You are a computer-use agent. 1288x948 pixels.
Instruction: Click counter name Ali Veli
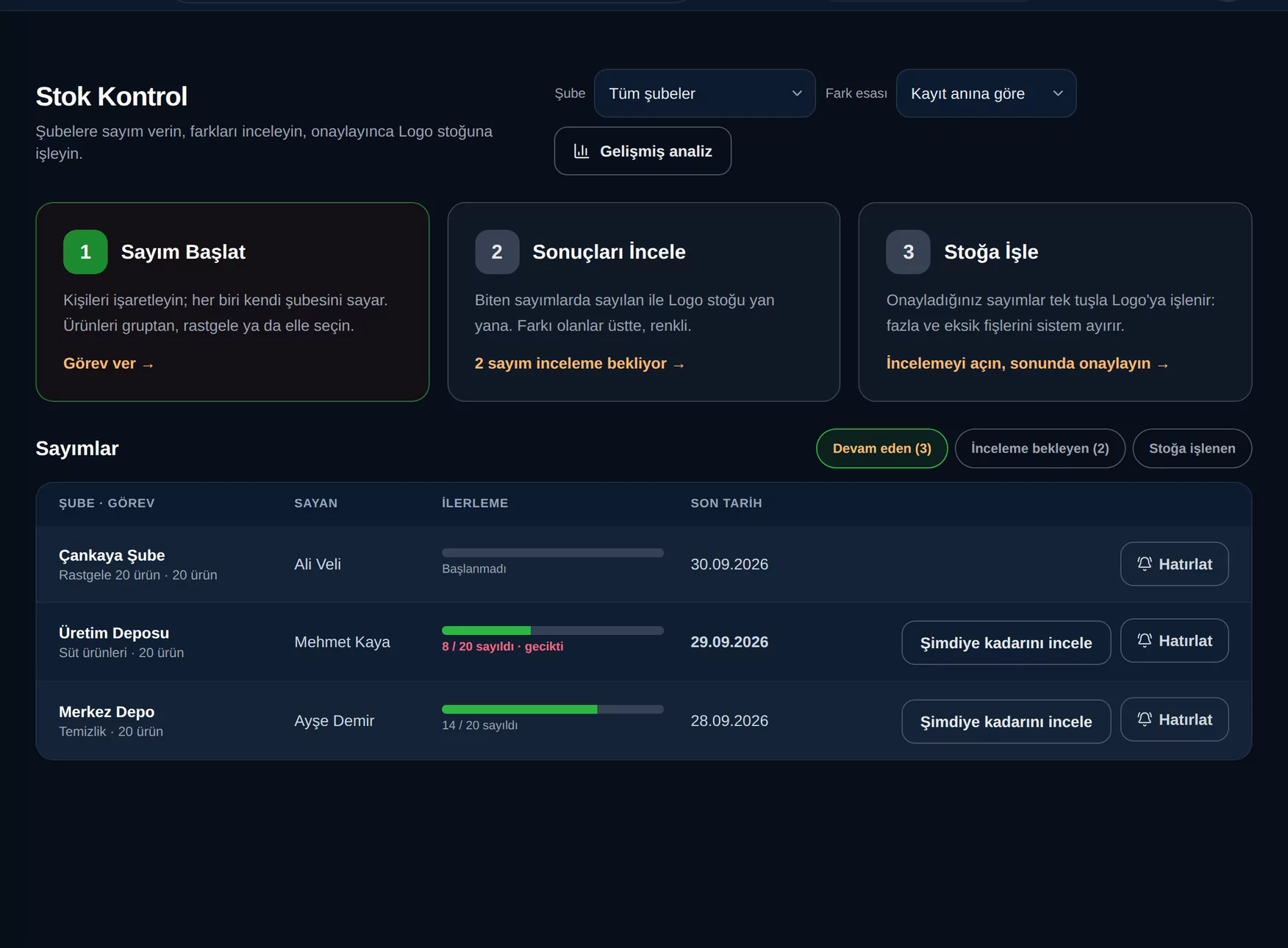(318, 564)
